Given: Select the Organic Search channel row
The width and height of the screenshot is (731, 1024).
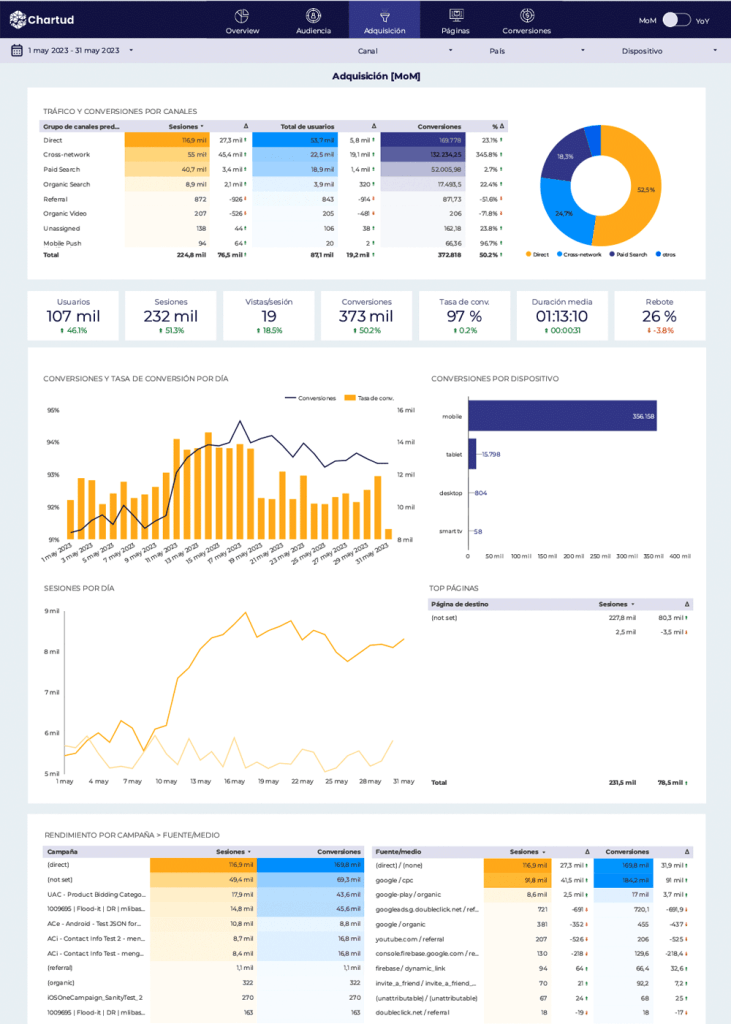Looking at the screenshot, I should pos(274,184).
